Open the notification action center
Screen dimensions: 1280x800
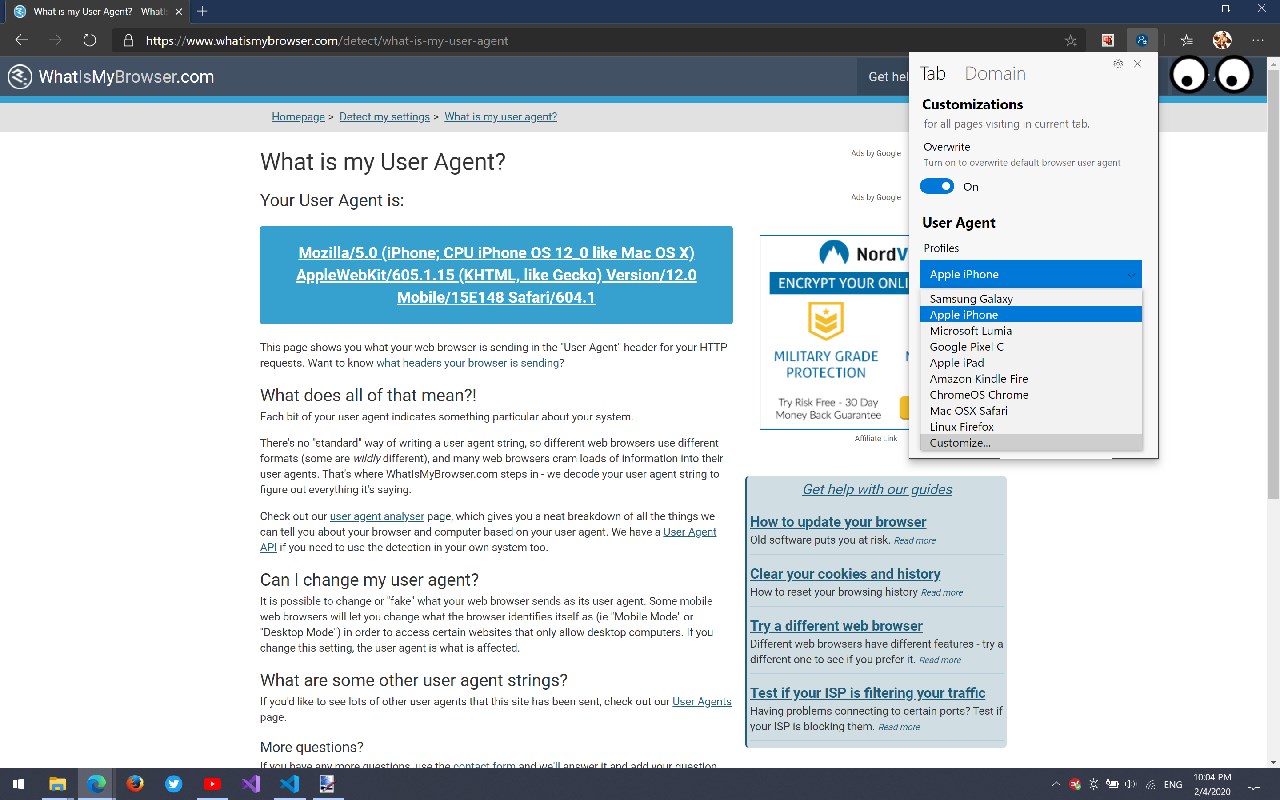click(1254, 785)
